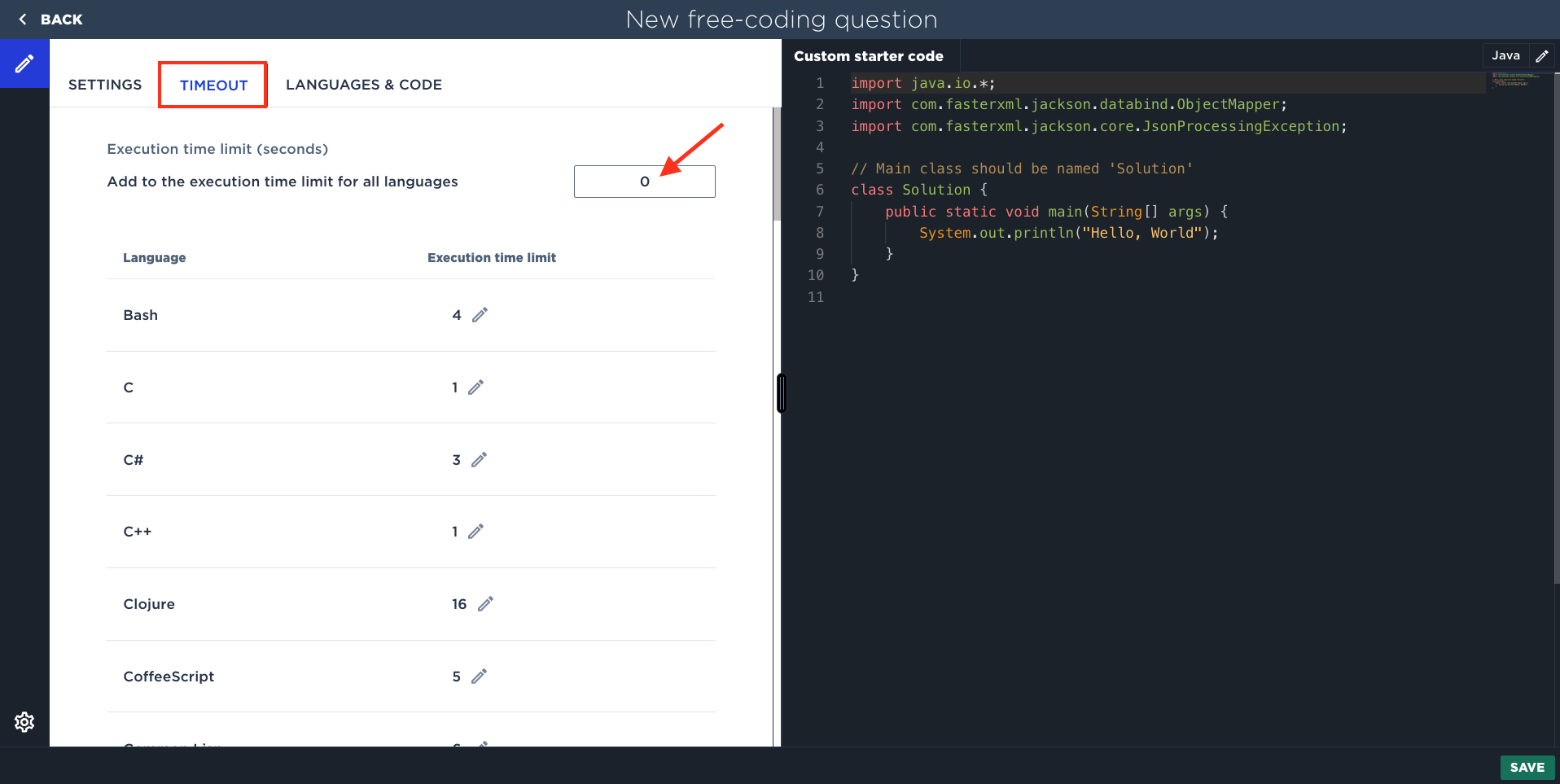Image resolution: width=1560 pixels, height=784 pixels.
Task: Switch to the Settings tab
Action: pyautogui.click(x=105, y=85)
